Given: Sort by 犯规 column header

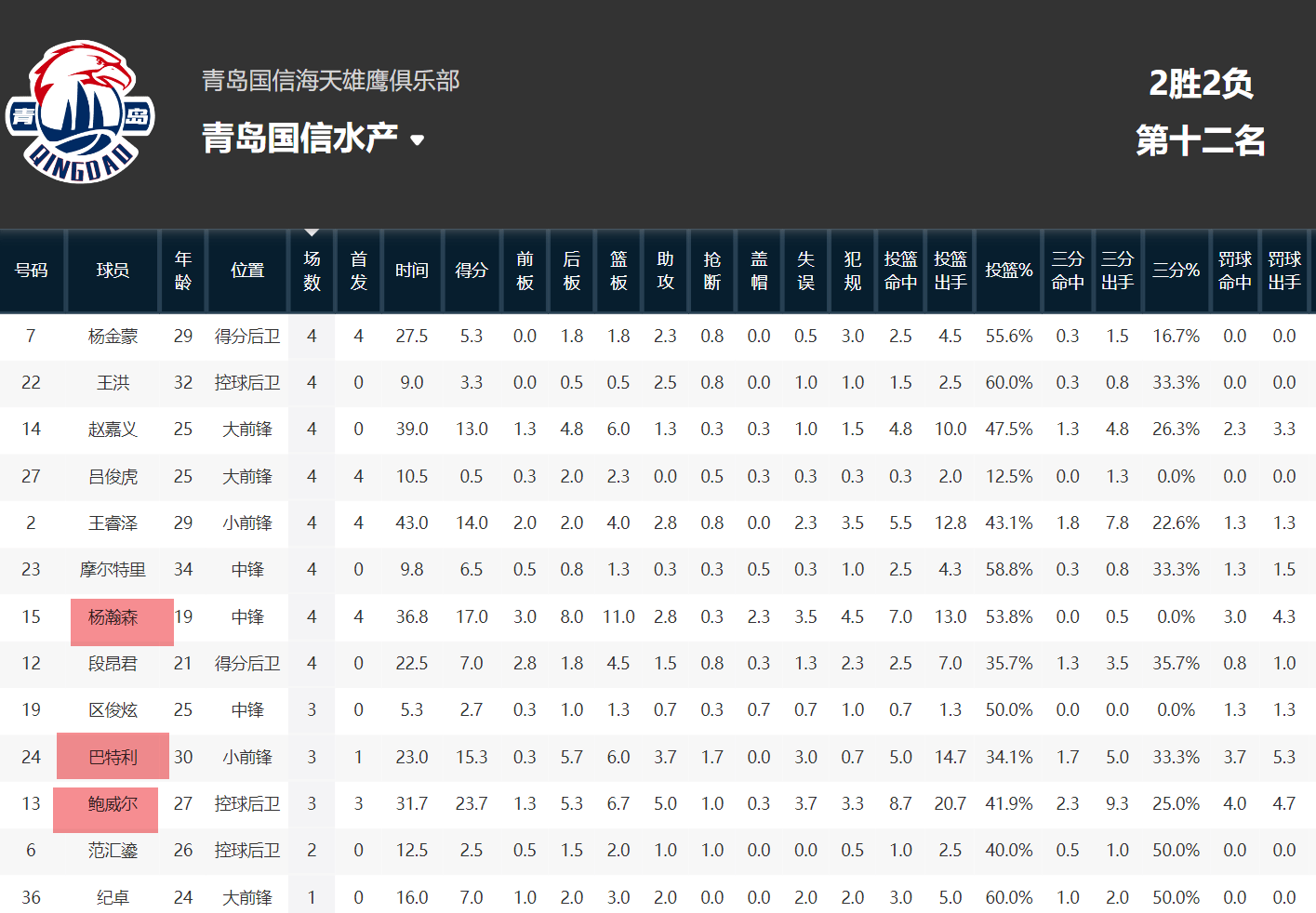Looking at the screenshot, I should click(x=853, y=271).
